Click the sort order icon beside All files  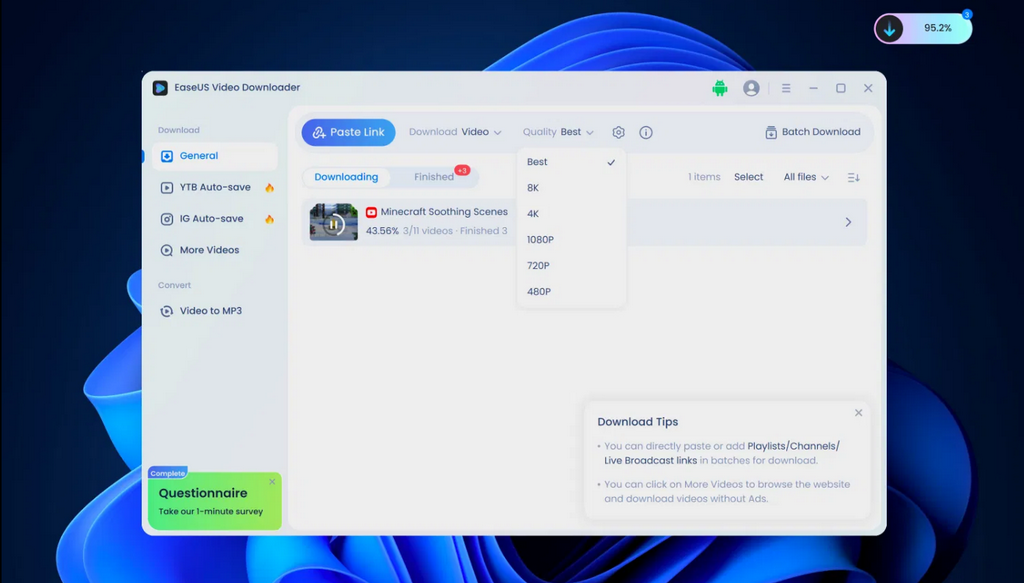(x=853, y=177)
